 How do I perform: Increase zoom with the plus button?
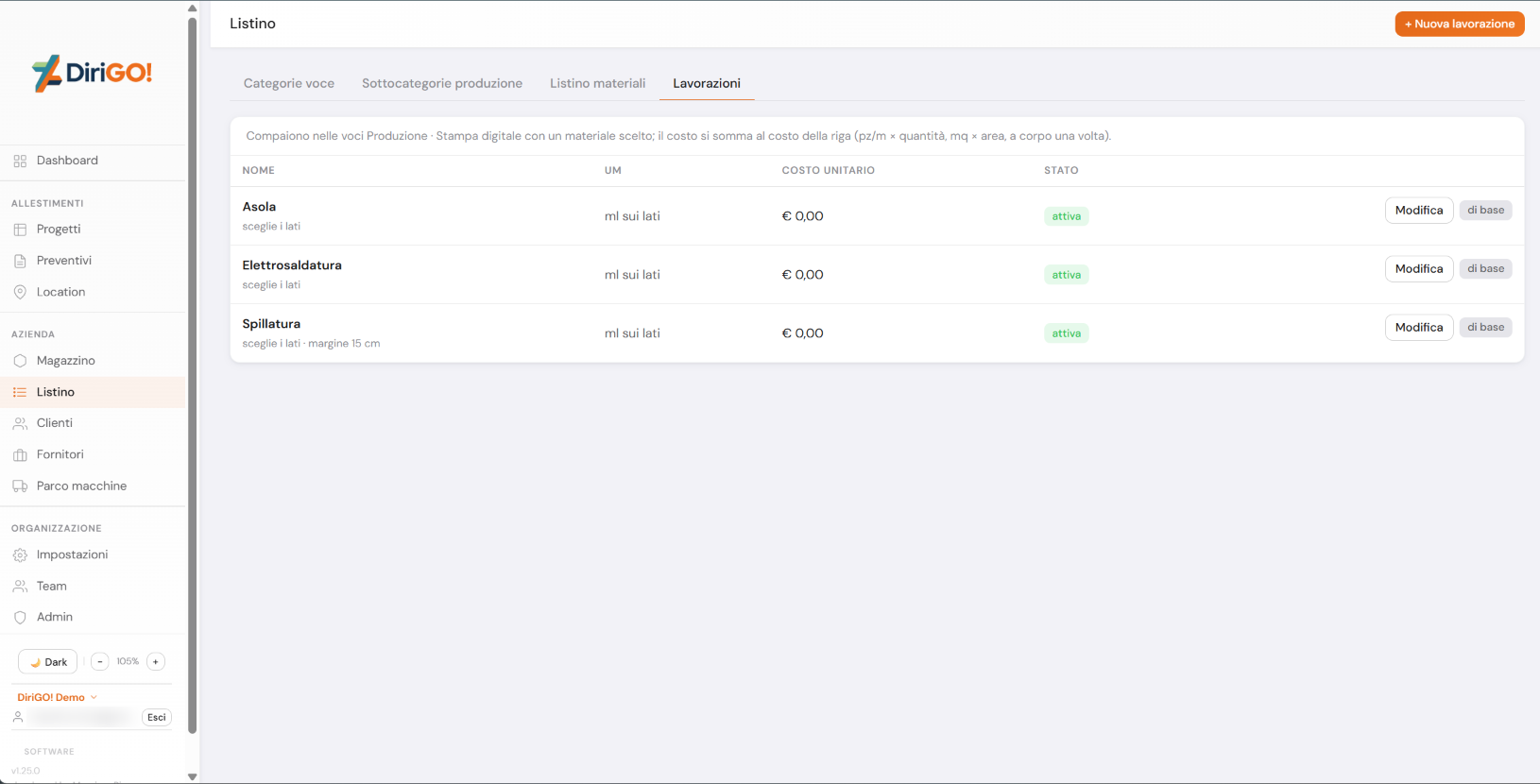click(156, 662)
